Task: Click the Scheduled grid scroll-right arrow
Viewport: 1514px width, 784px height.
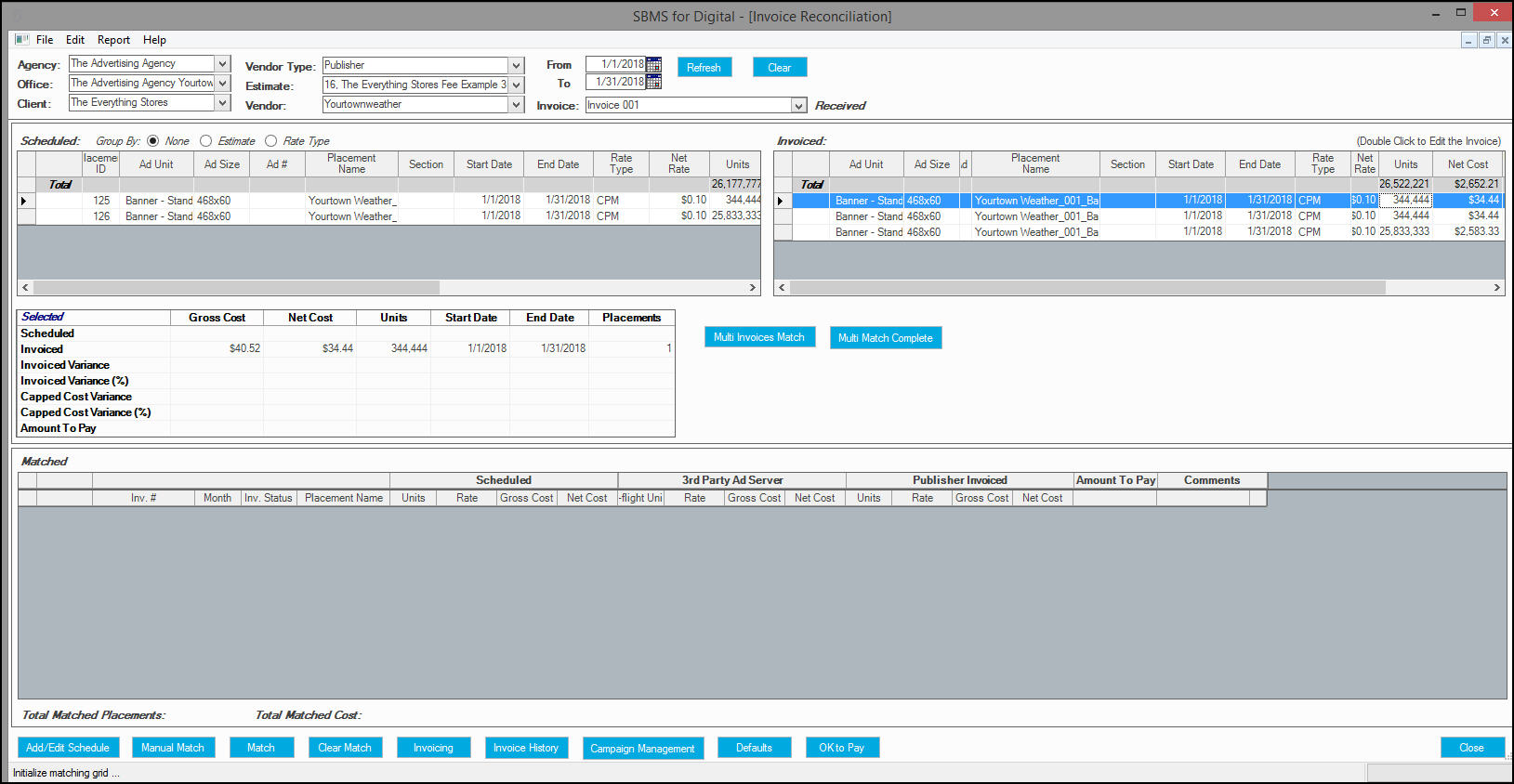Action: click(x=753, y=288)
